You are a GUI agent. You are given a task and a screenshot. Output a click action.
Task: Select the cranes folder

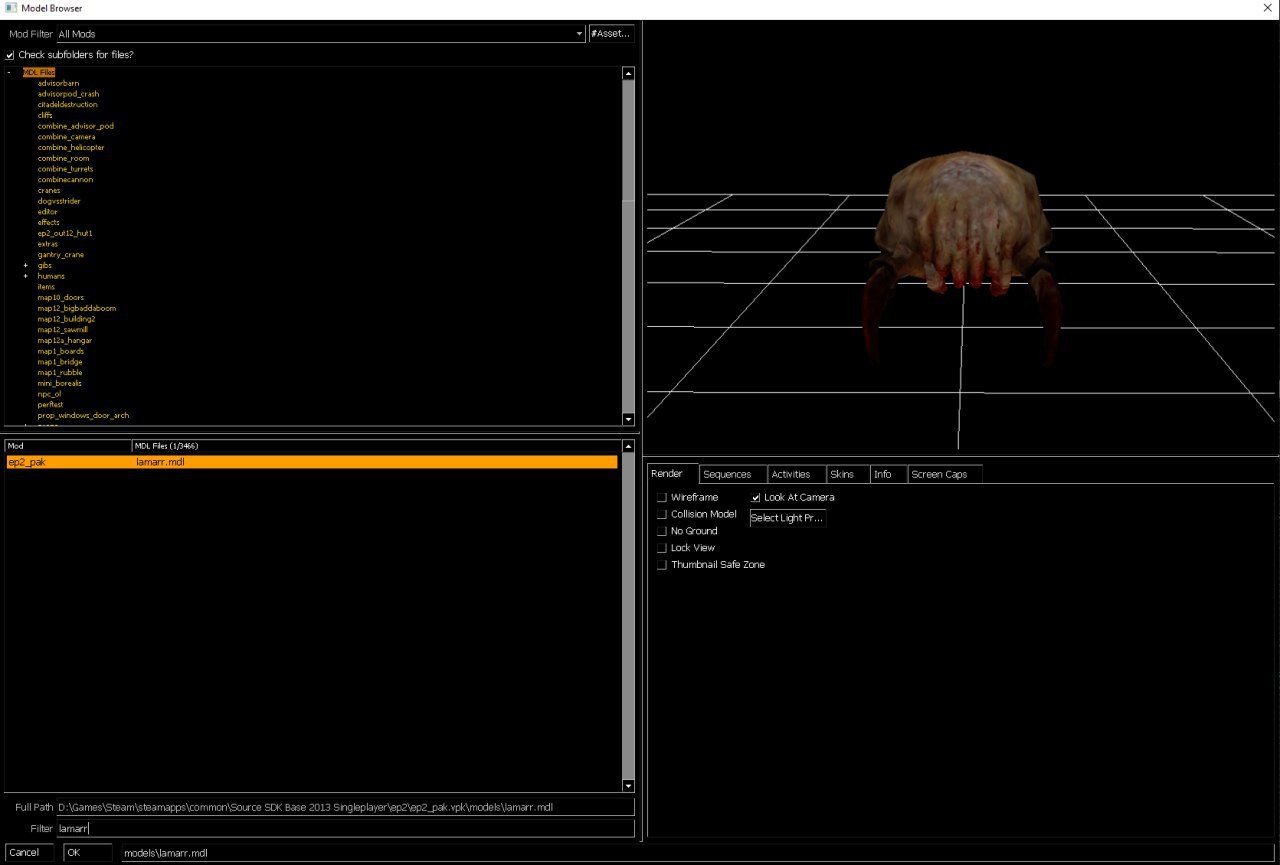49,190
